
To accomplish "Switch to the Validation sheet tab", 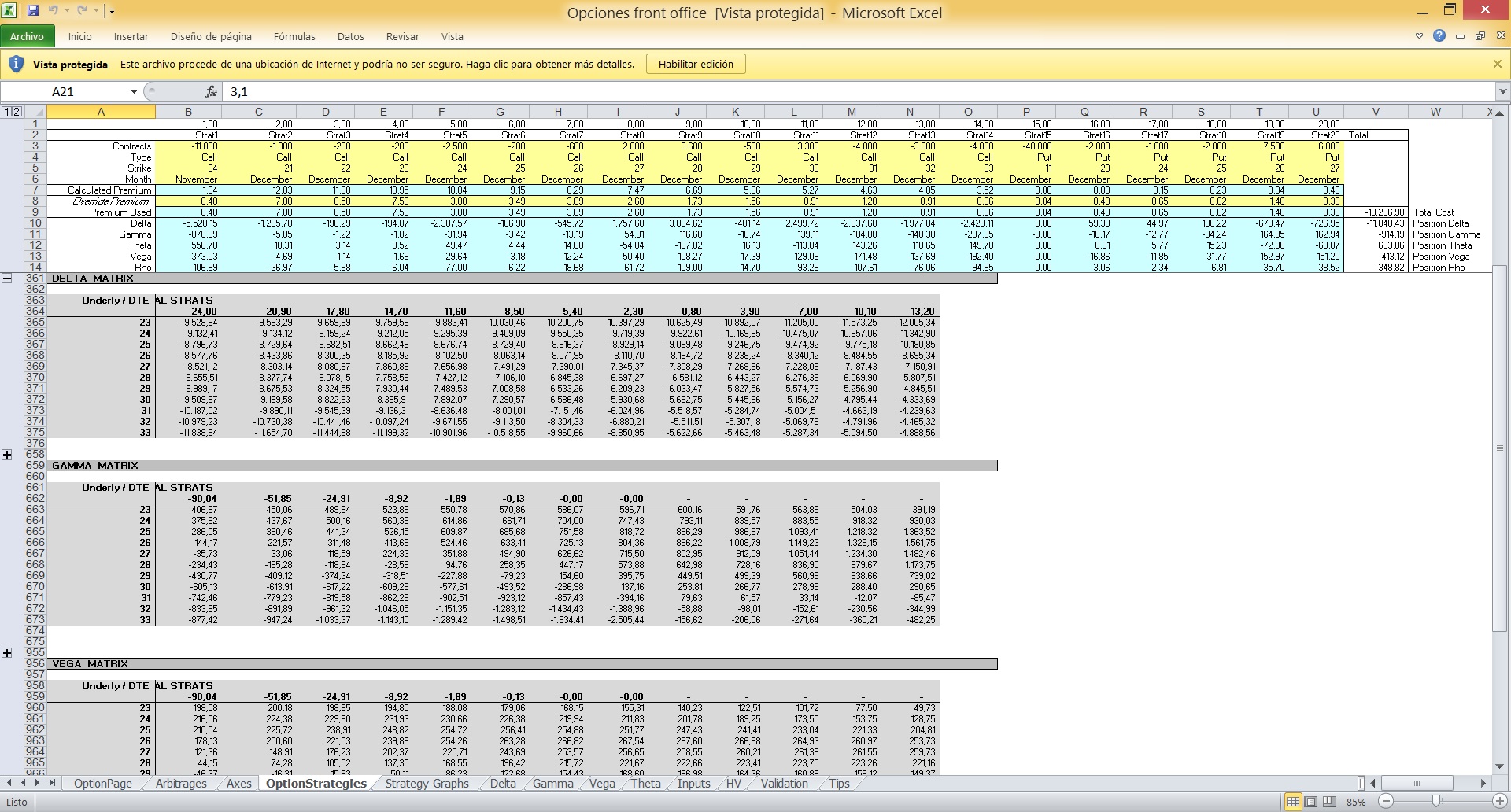I will point(784,784).
